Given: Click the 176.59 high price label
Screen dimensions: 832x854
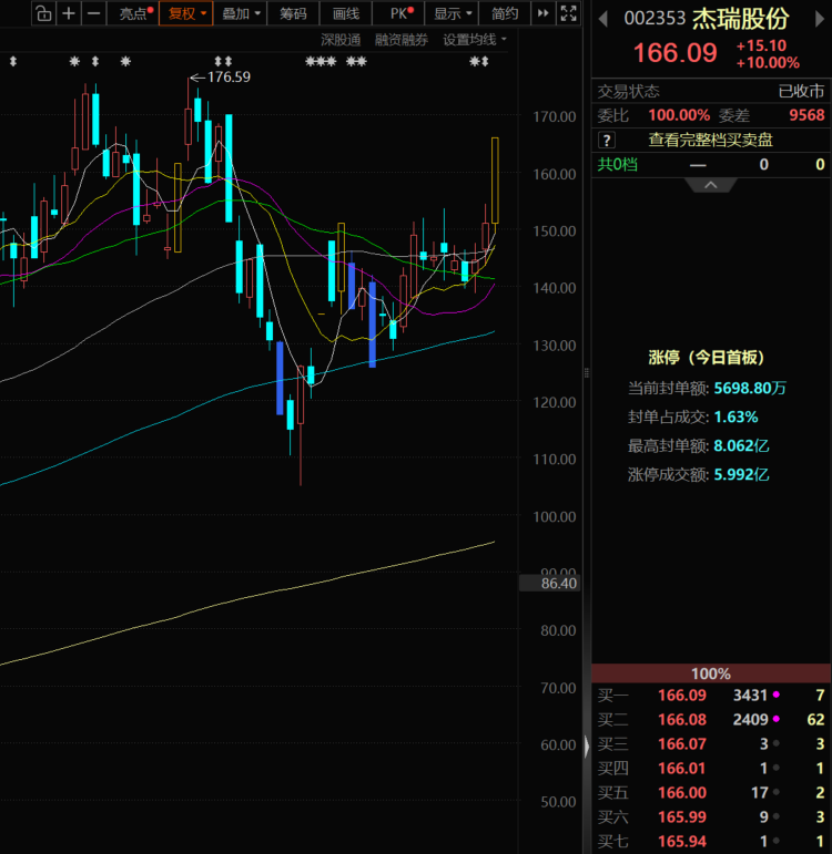Looking at the screenshot, I should tap(229, 77).
